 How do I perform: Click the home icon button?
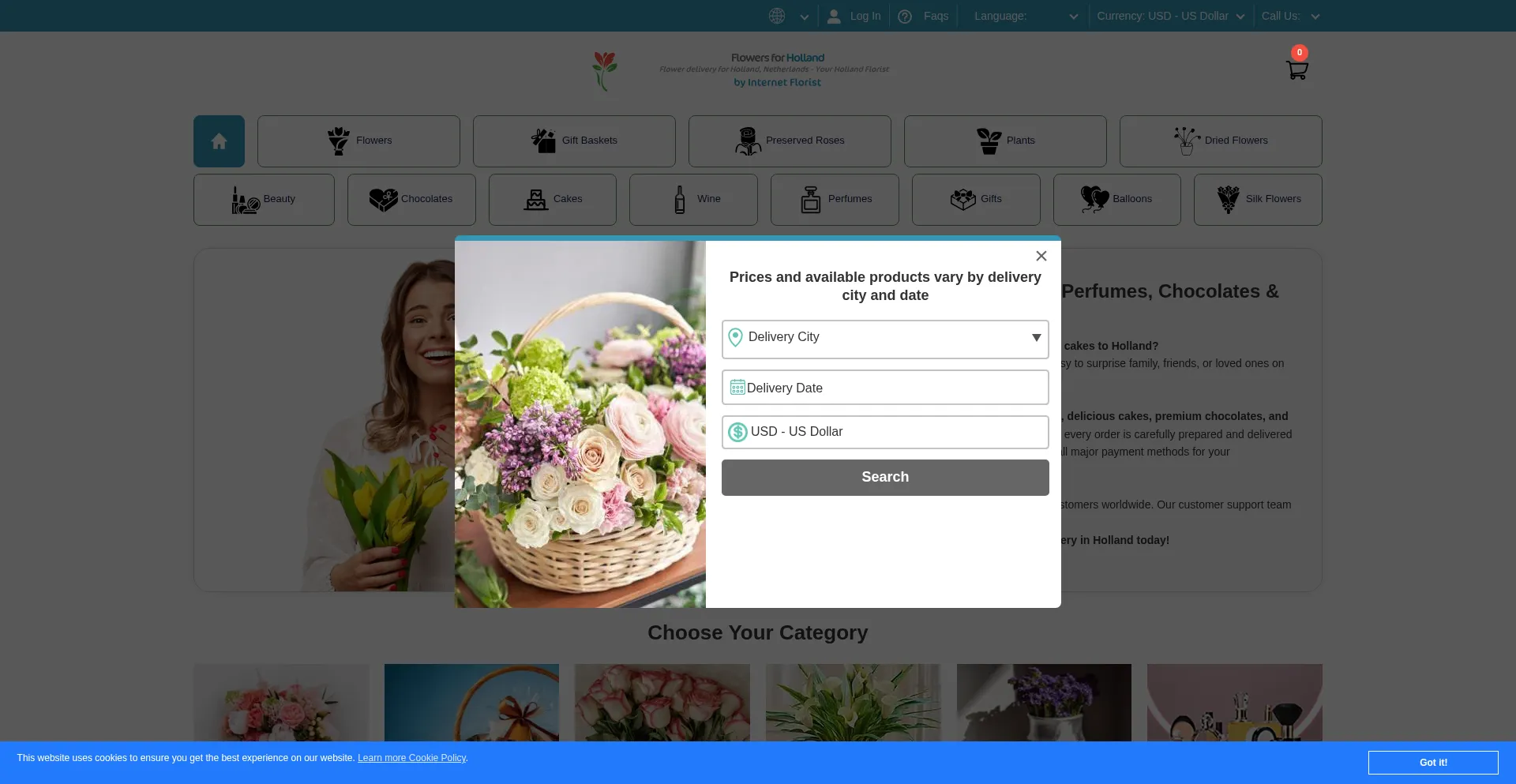[x=219, y=141]
